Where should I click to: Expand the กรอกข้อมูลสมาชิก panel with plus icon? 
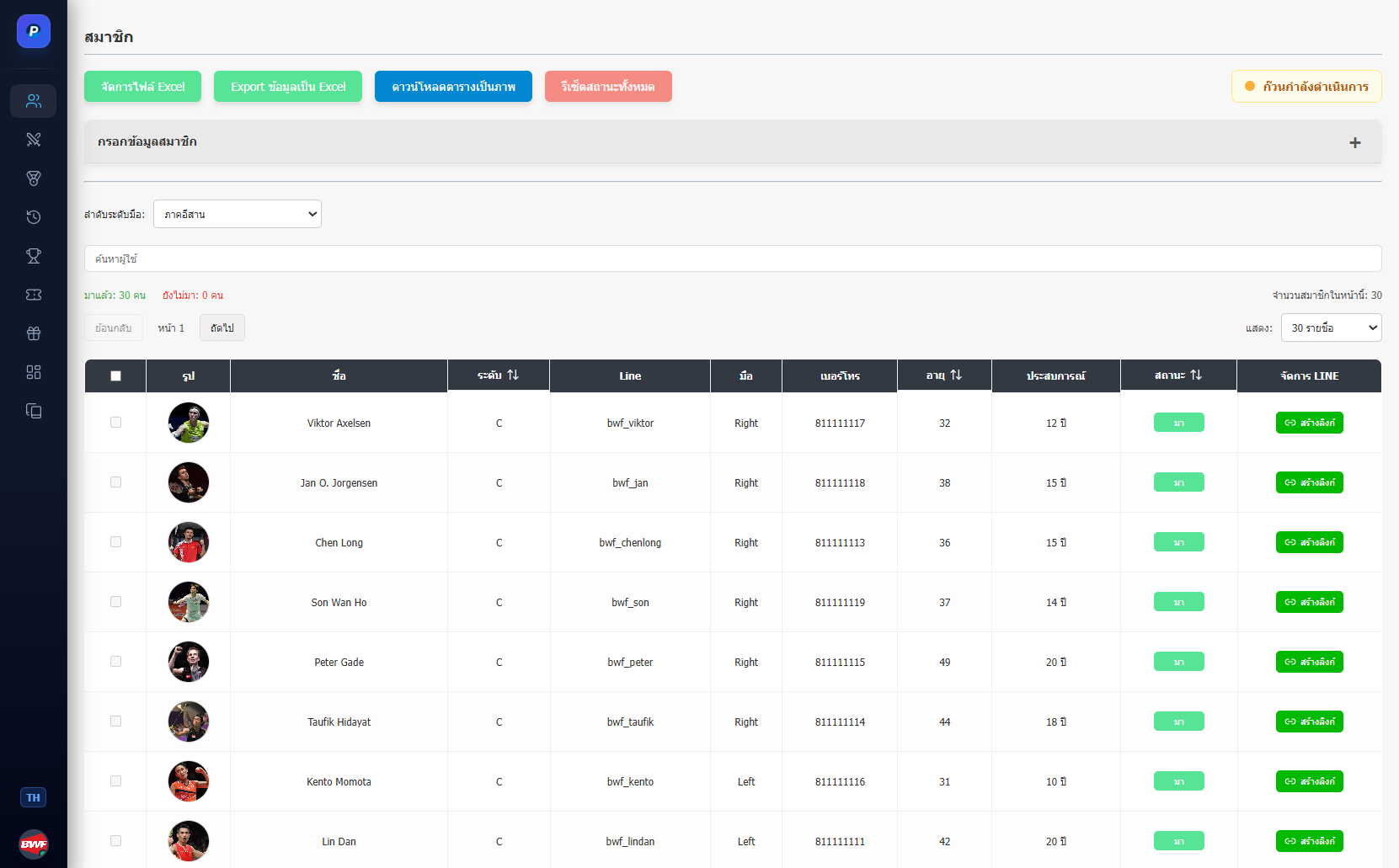(1354, 142)
